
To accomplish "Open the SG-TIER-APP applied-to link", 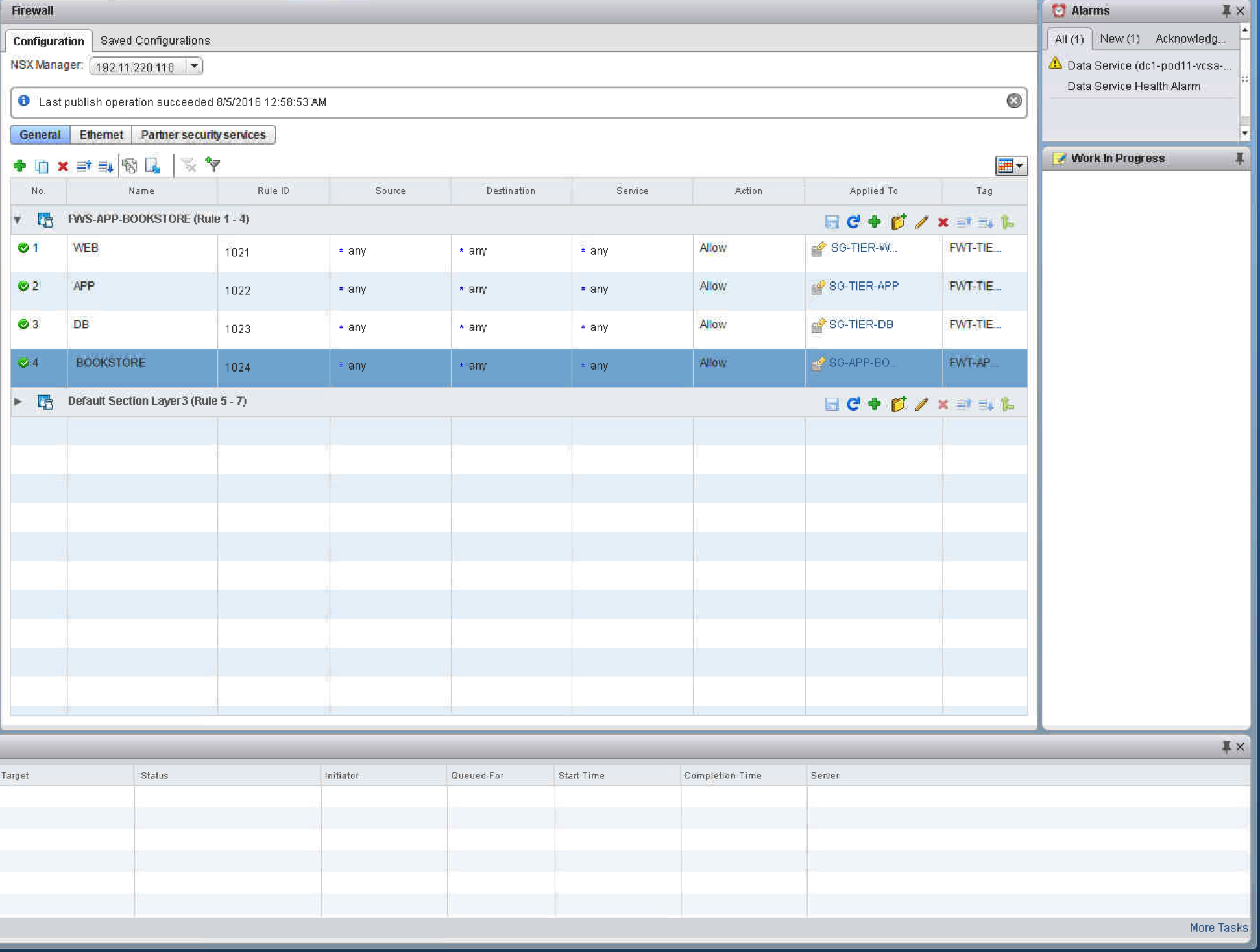I will click(x=864, y=286).
